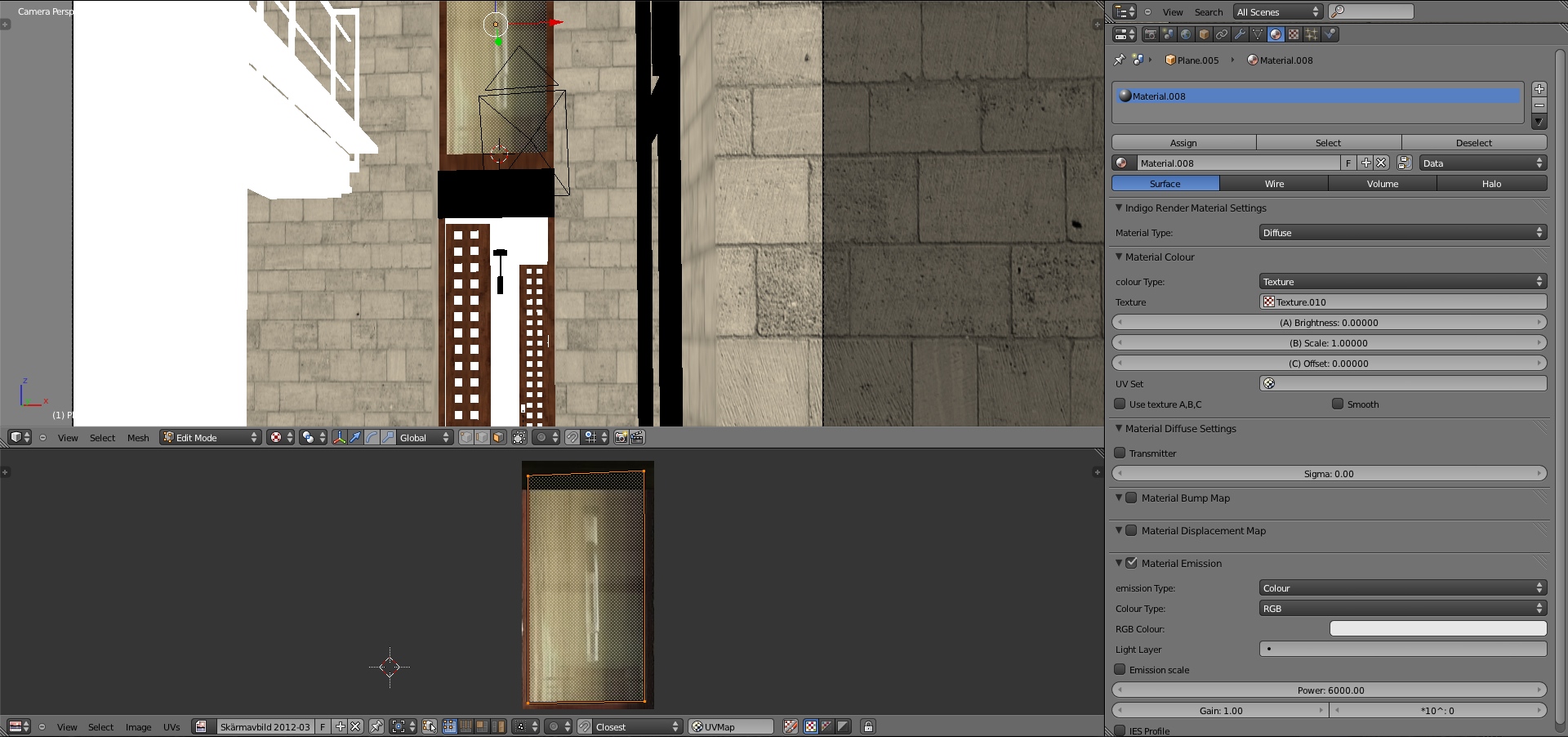Open the Texture properties checker tab

(1294, 34)
